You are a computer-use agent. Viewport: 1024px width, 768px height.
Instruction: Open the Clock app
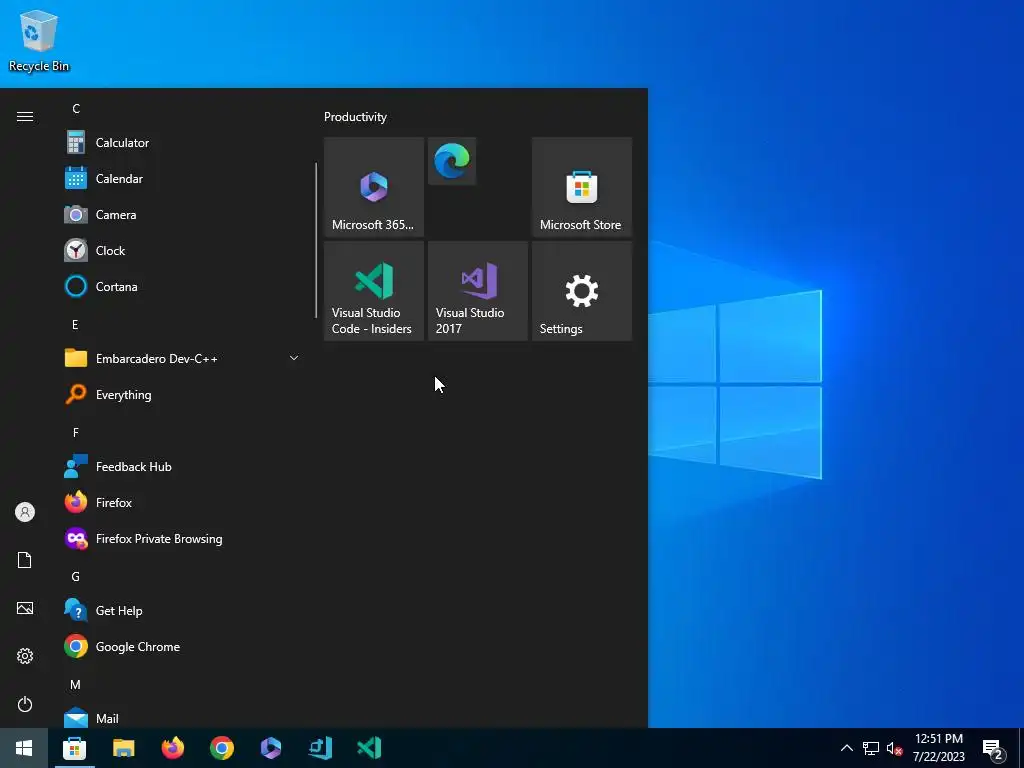183,250
